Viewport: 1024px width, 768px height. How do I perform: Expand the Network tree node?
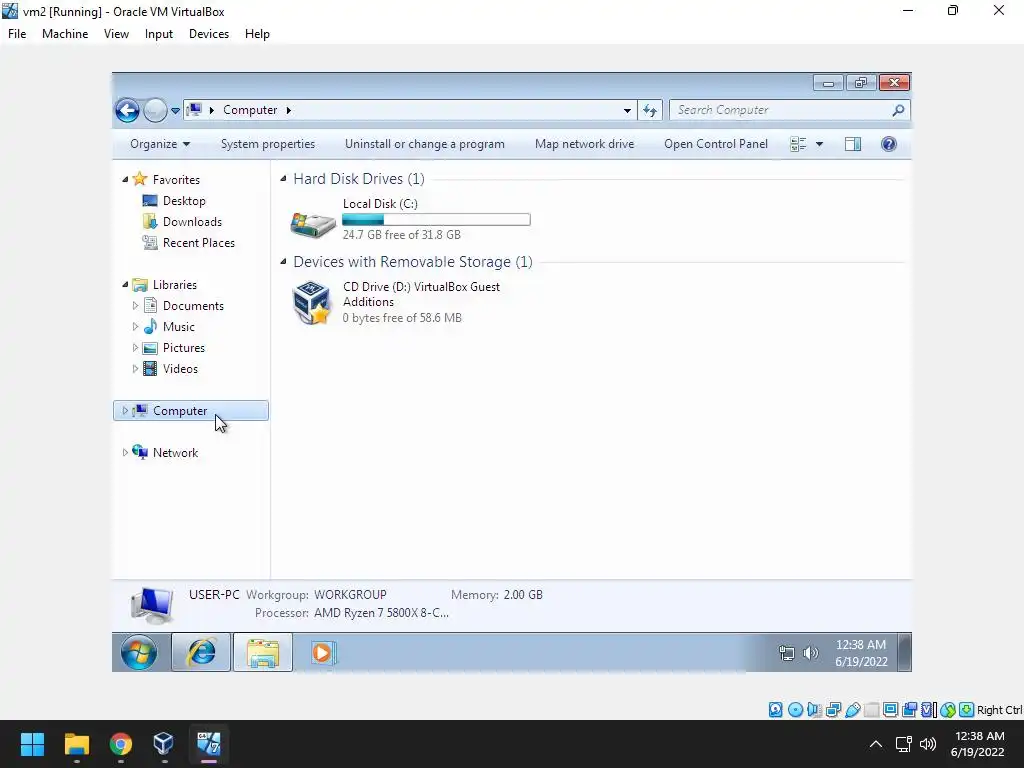click(125, 453)
